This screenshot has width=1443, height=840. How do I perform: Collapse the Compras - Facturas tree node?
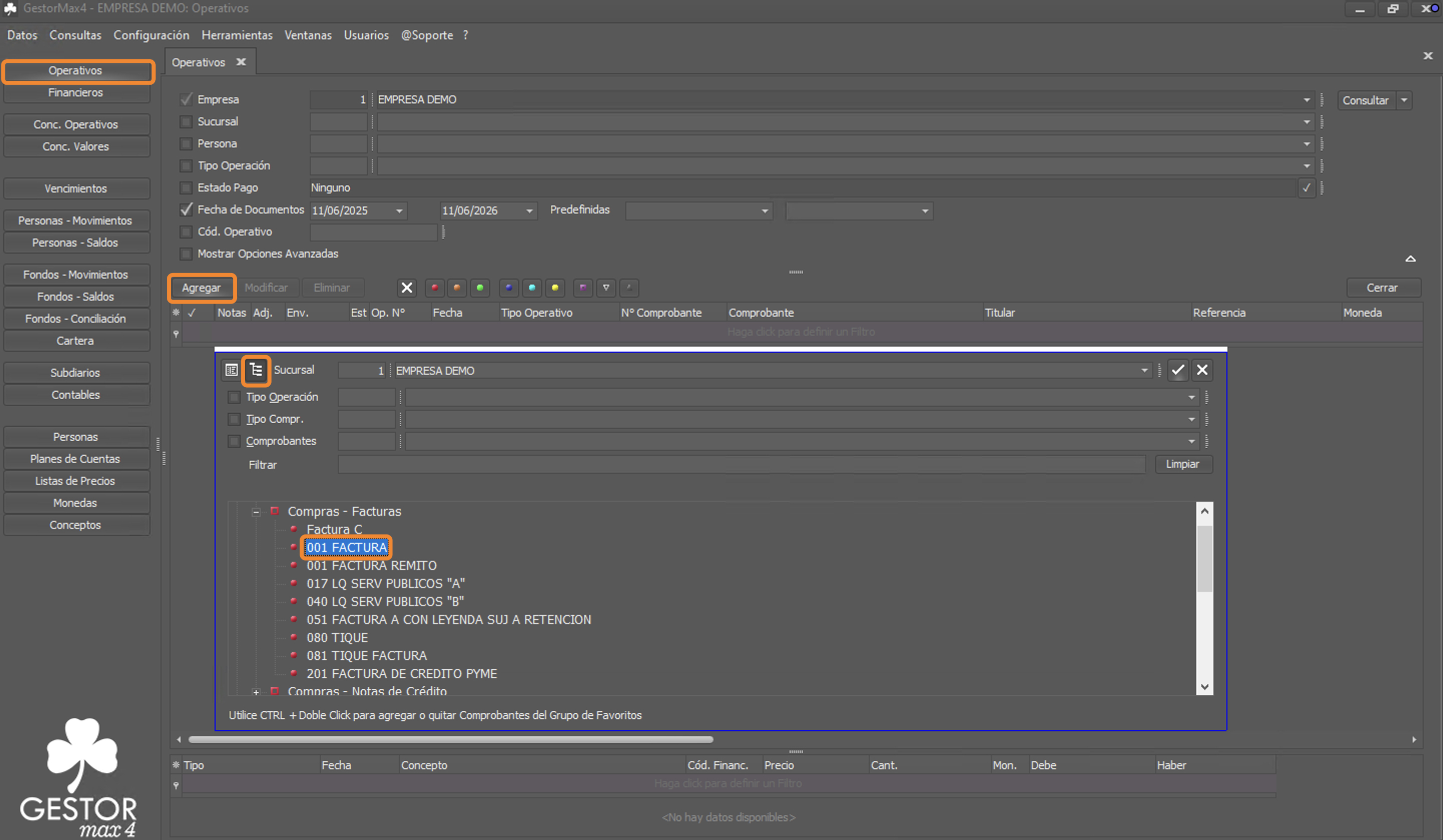[x=256, y=512]
